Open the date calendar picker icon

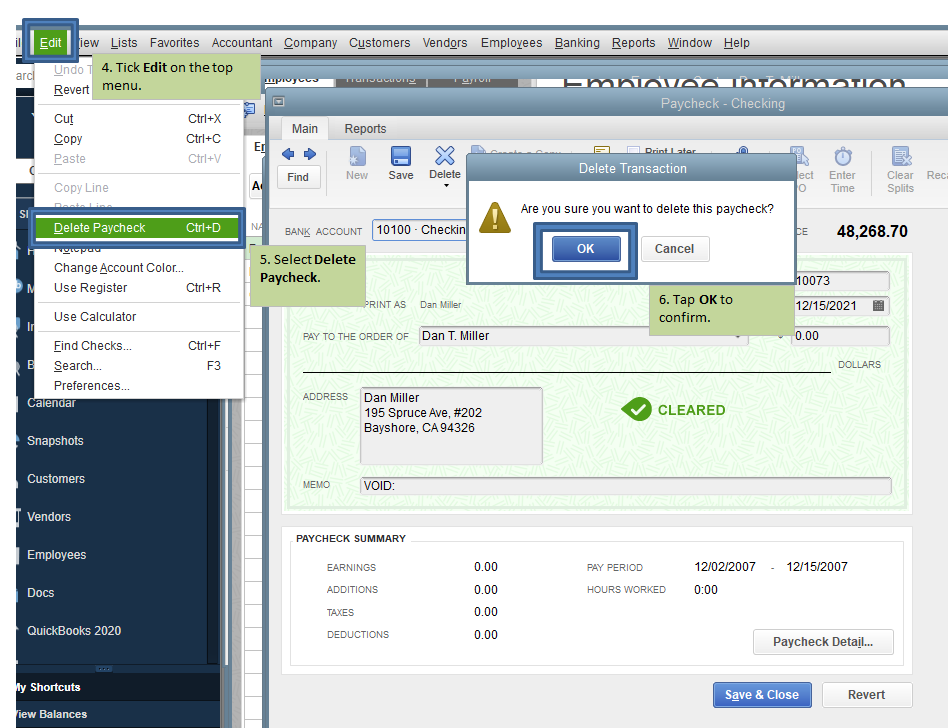pyautogui.click(x=878, y=305)
